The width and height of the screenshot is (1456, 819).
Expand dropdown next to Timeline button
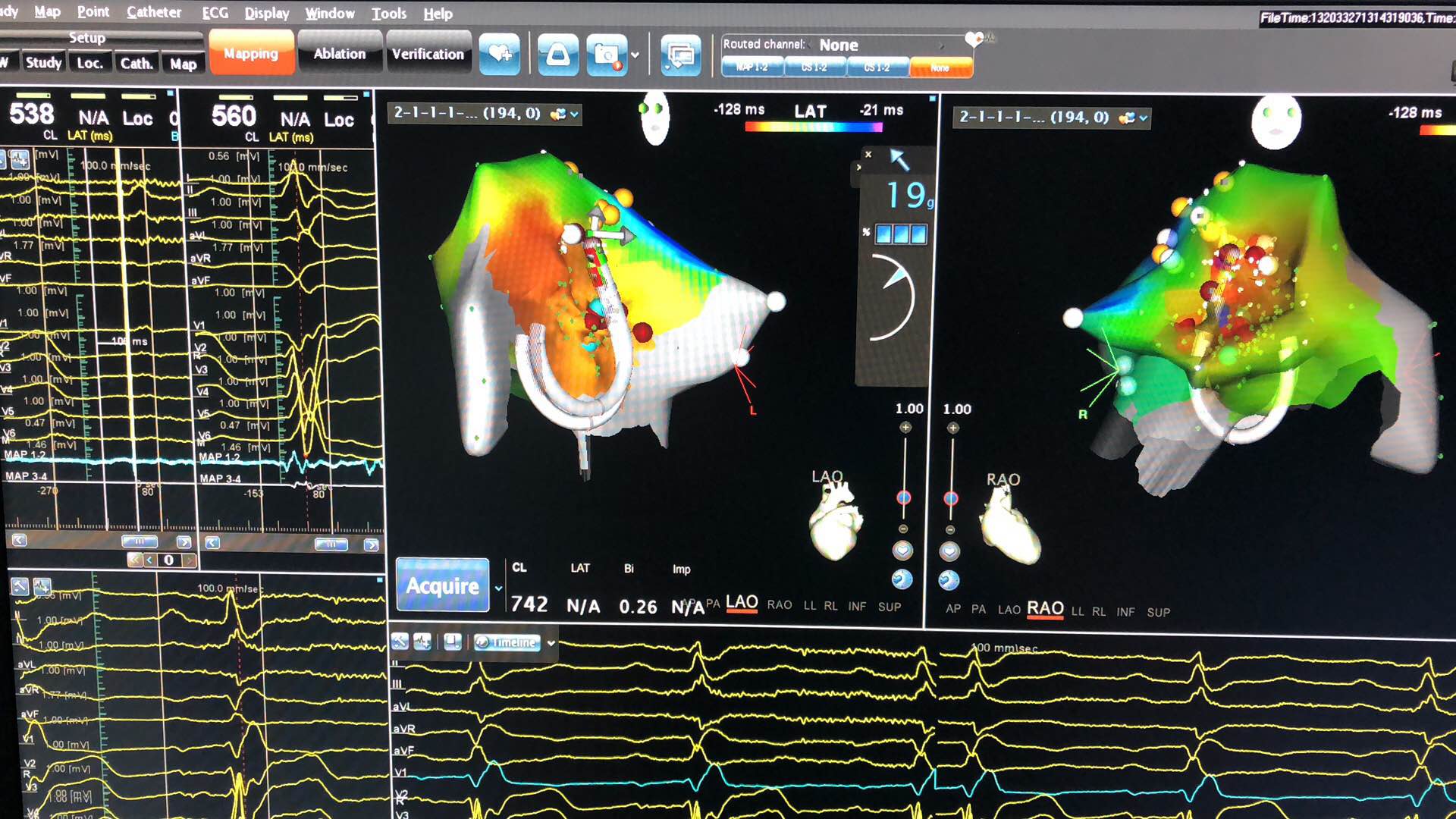[551, 643]
